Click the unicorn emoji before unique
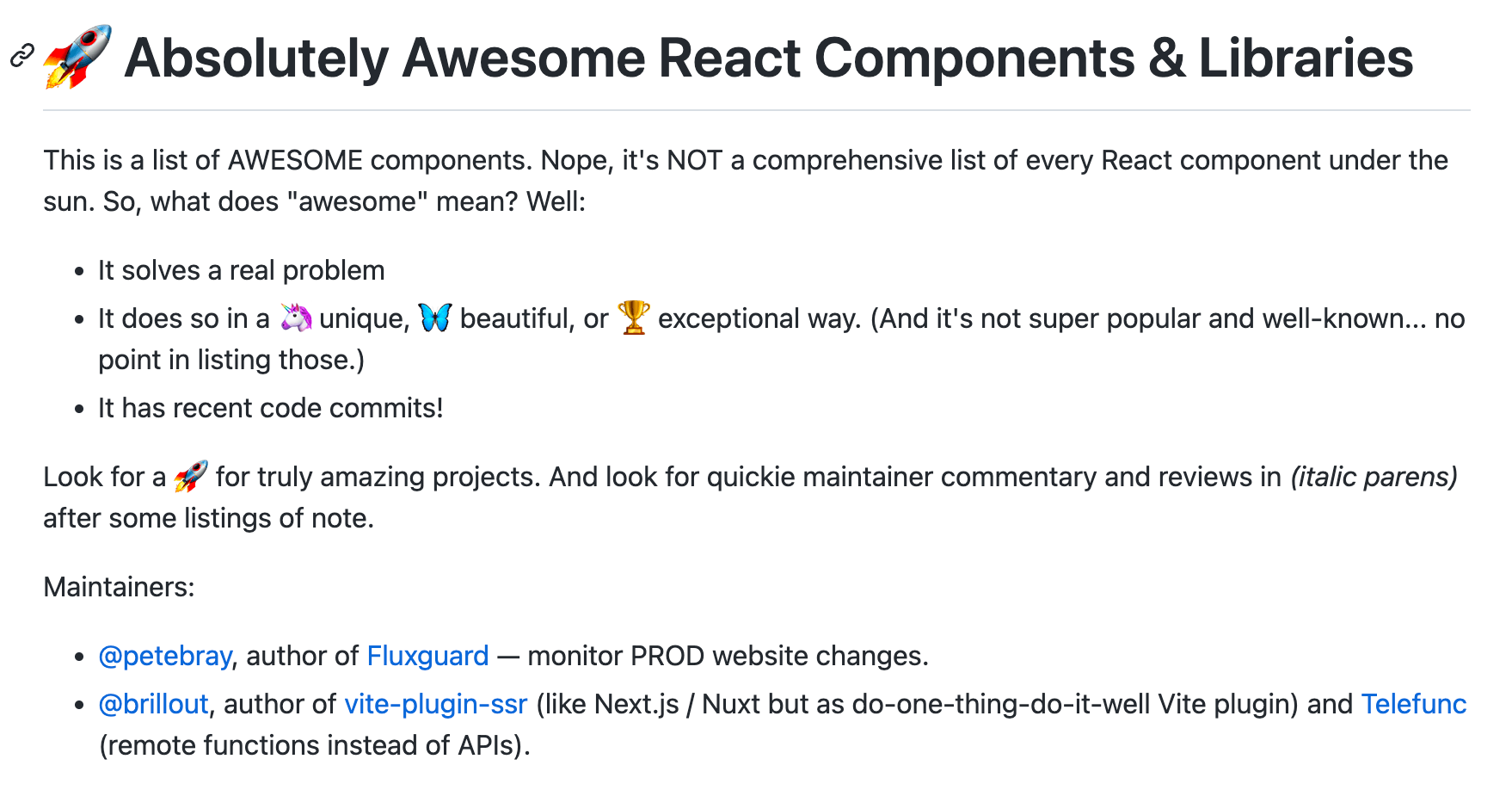 [296, 318]
